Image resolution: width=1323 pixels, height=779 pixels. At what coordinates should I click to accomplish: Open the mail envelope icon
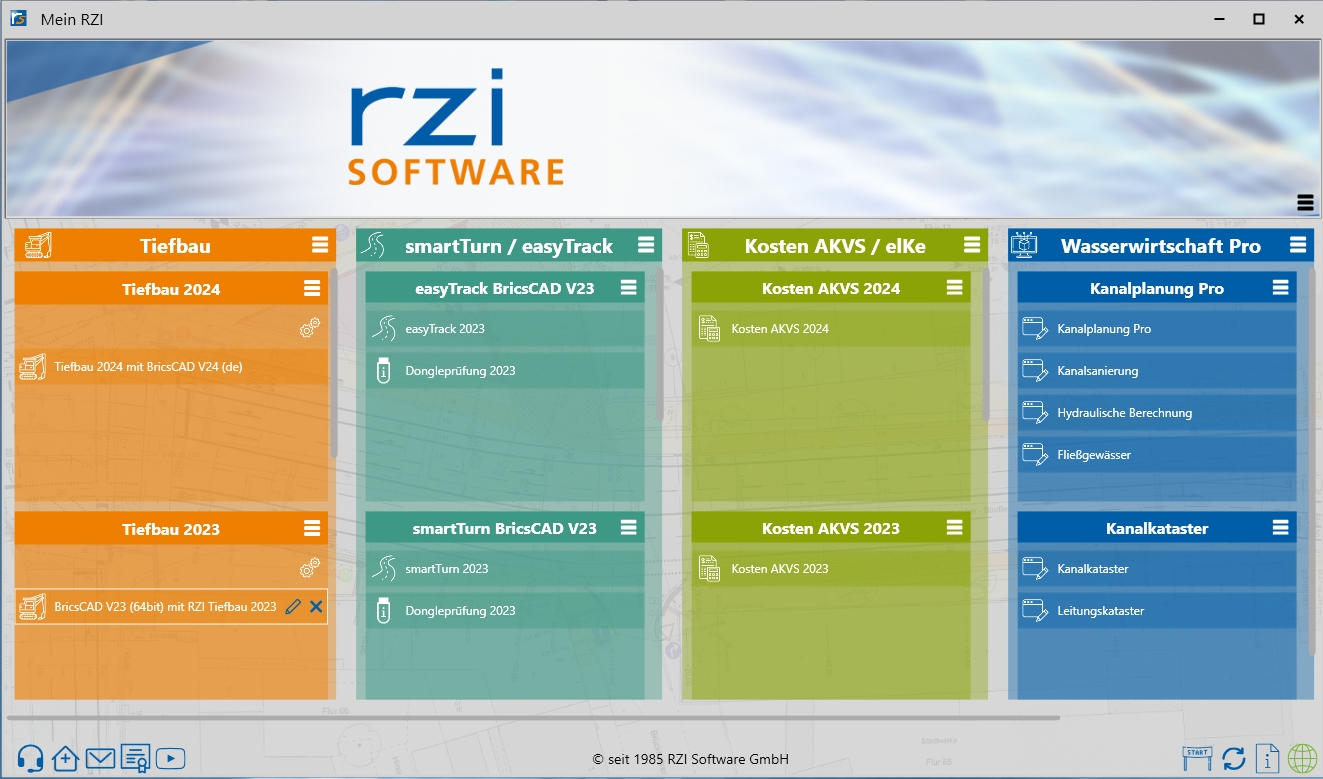(x=100, y=760)
